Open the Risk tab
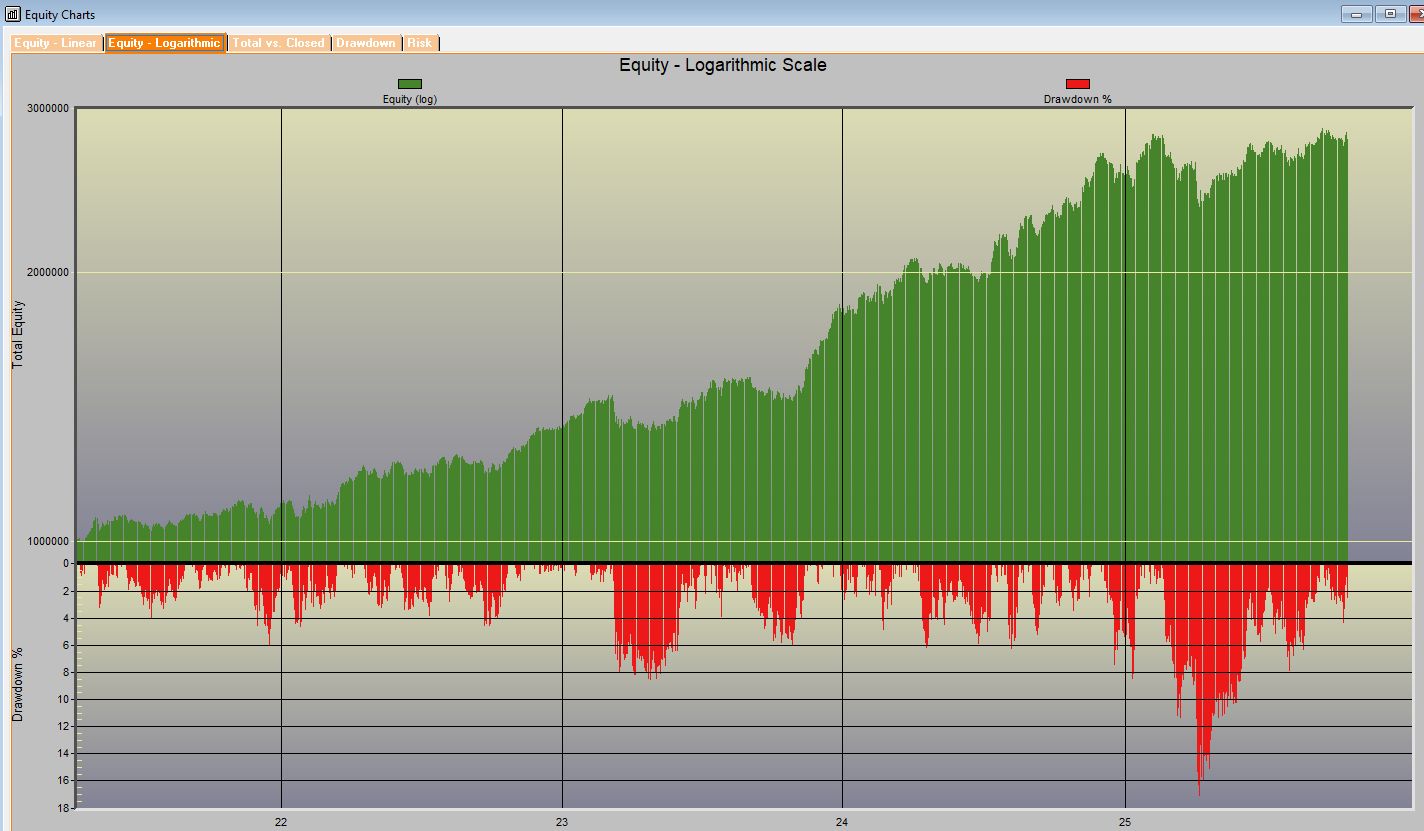Image resolution: width=1424 pixels, height=831 pixels. click(420, 43)
